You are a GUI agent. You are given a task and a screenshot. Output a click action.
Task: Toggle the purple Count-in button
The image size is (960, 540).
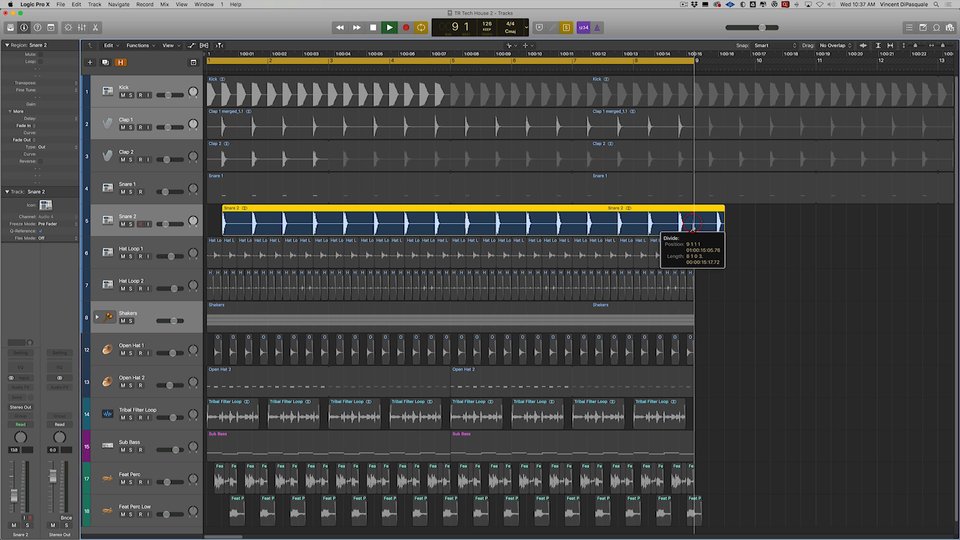point(583,28)
